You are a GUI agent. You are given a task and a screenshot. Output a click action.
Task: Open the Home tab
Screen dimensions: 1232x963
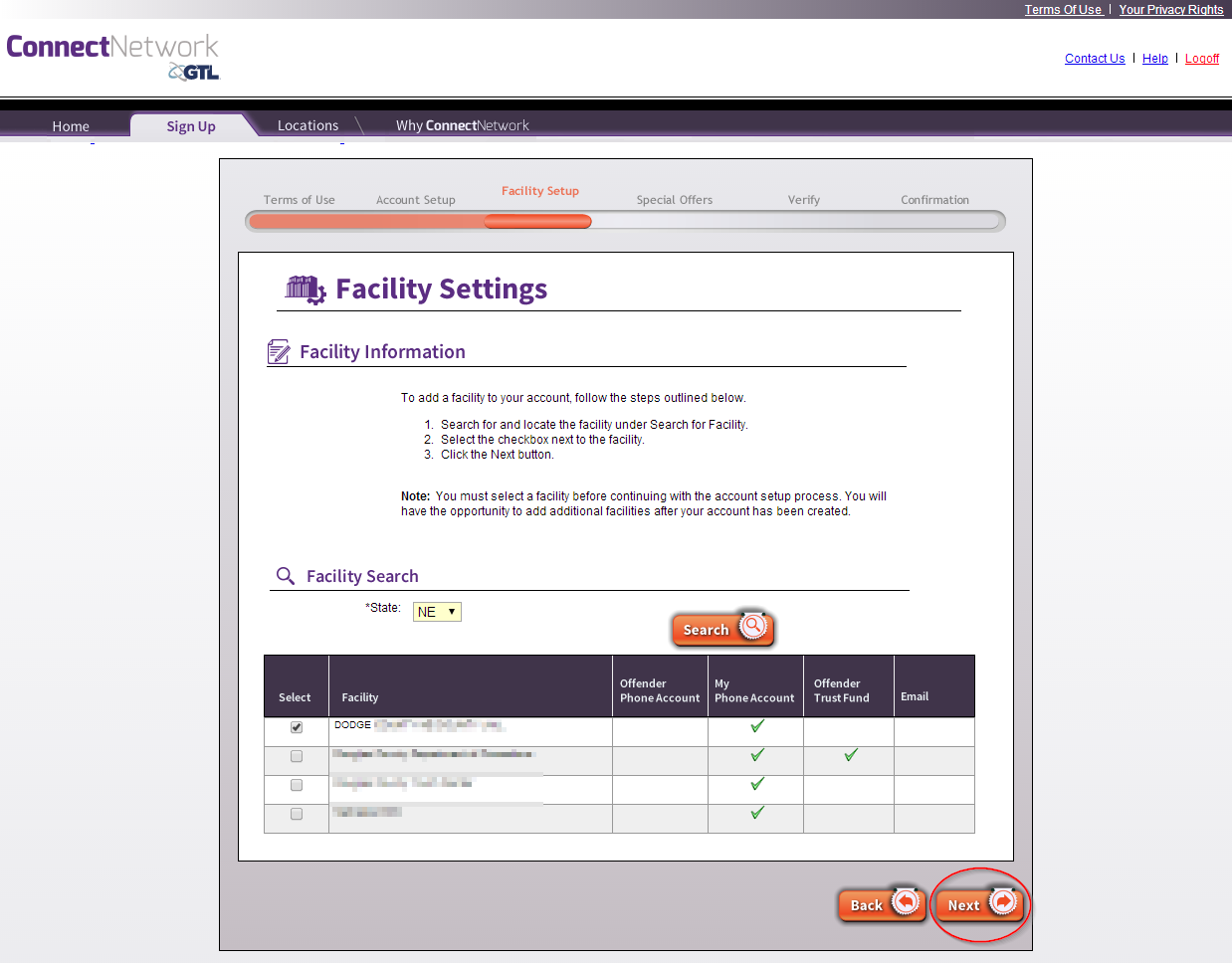tap(71, 126)
